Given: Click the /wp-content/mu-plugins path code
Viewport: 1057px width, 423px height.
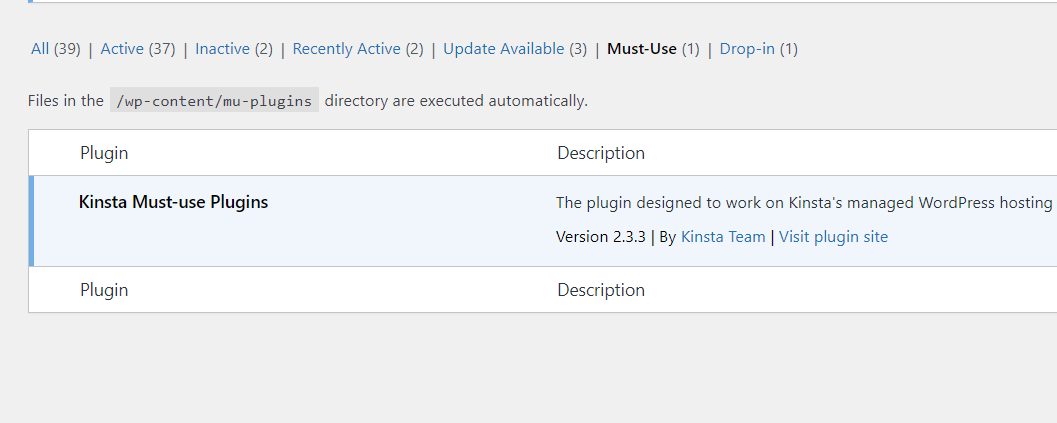Looking at the screenshot, I should pos(214,100).
